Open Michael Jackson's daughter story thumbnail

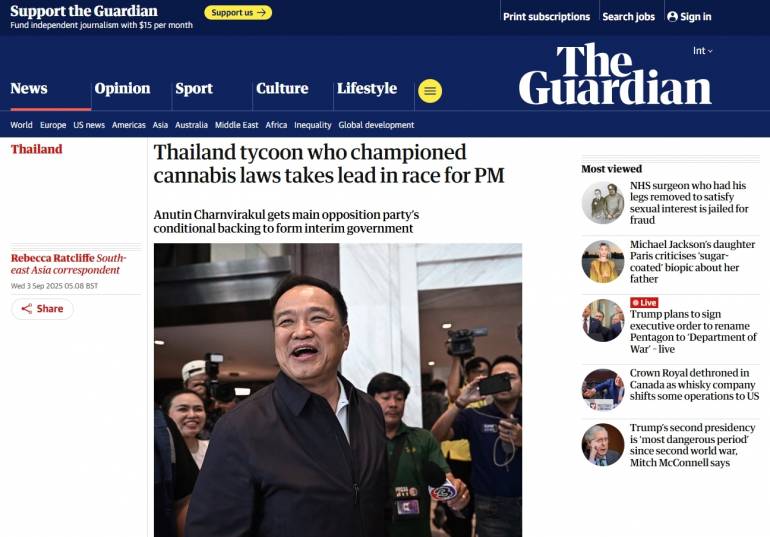tap(603, 262)
